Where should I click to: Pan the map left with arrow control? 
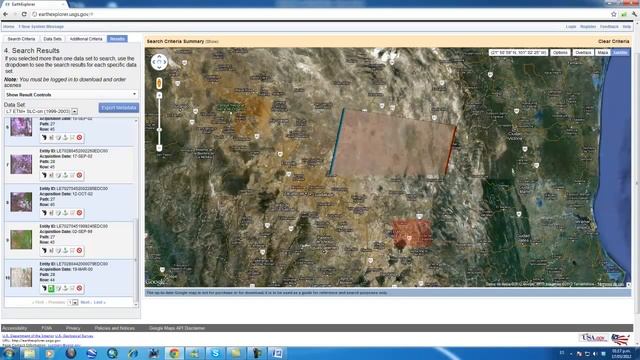click(x=154, y=62)
